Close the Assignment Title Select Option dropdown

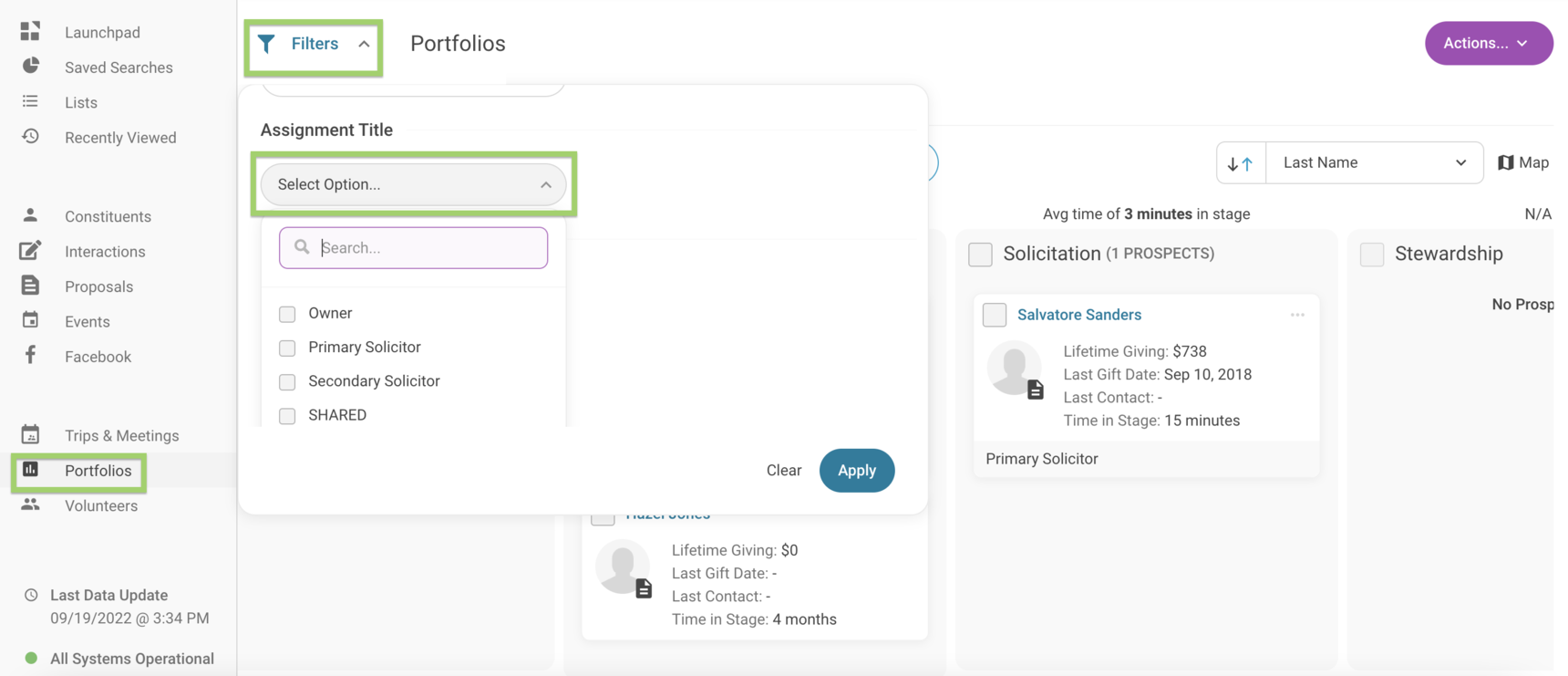(413, 184)
